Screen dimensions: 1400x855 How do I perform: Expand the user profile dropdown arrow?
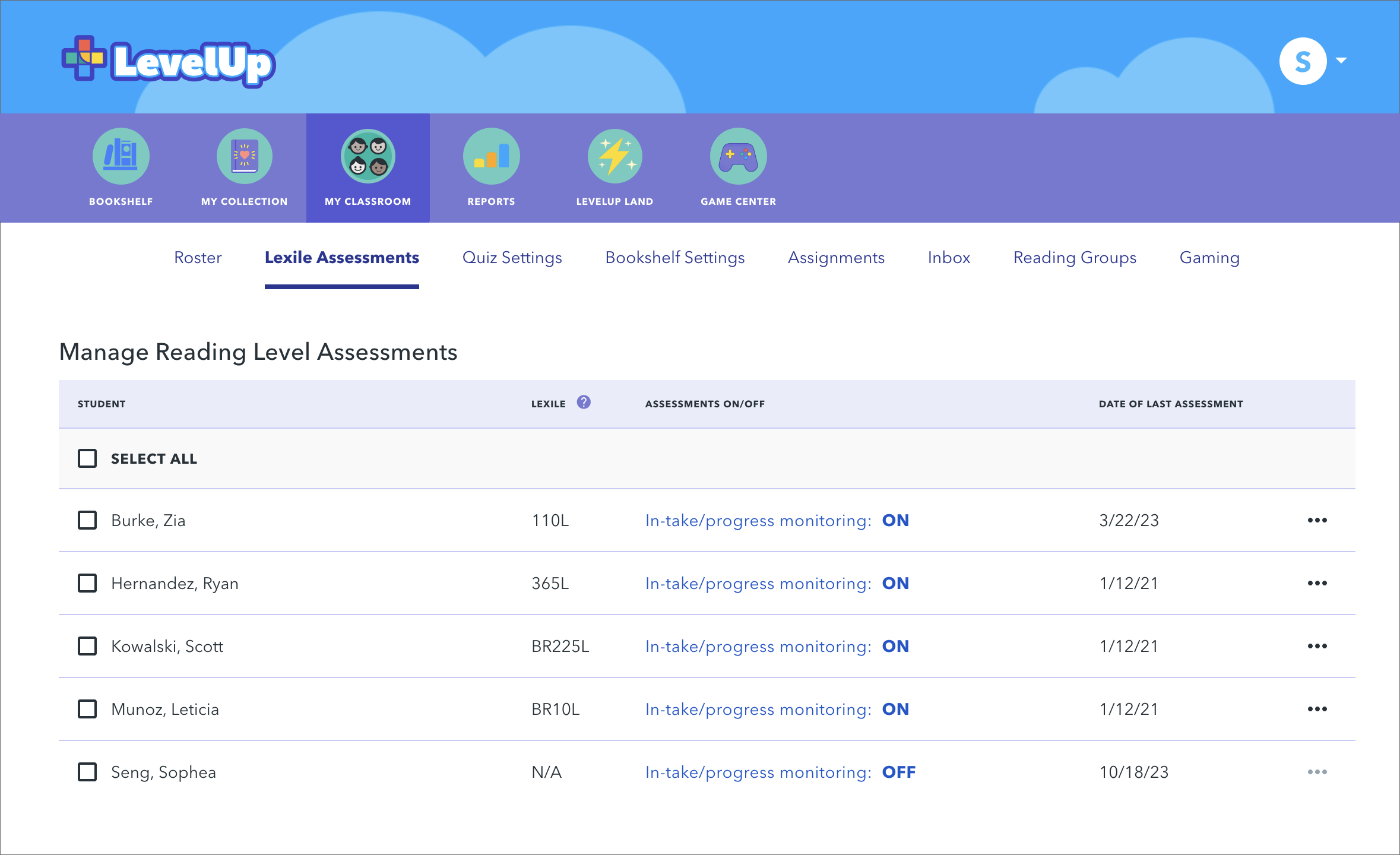click(x=1341, y=61)
